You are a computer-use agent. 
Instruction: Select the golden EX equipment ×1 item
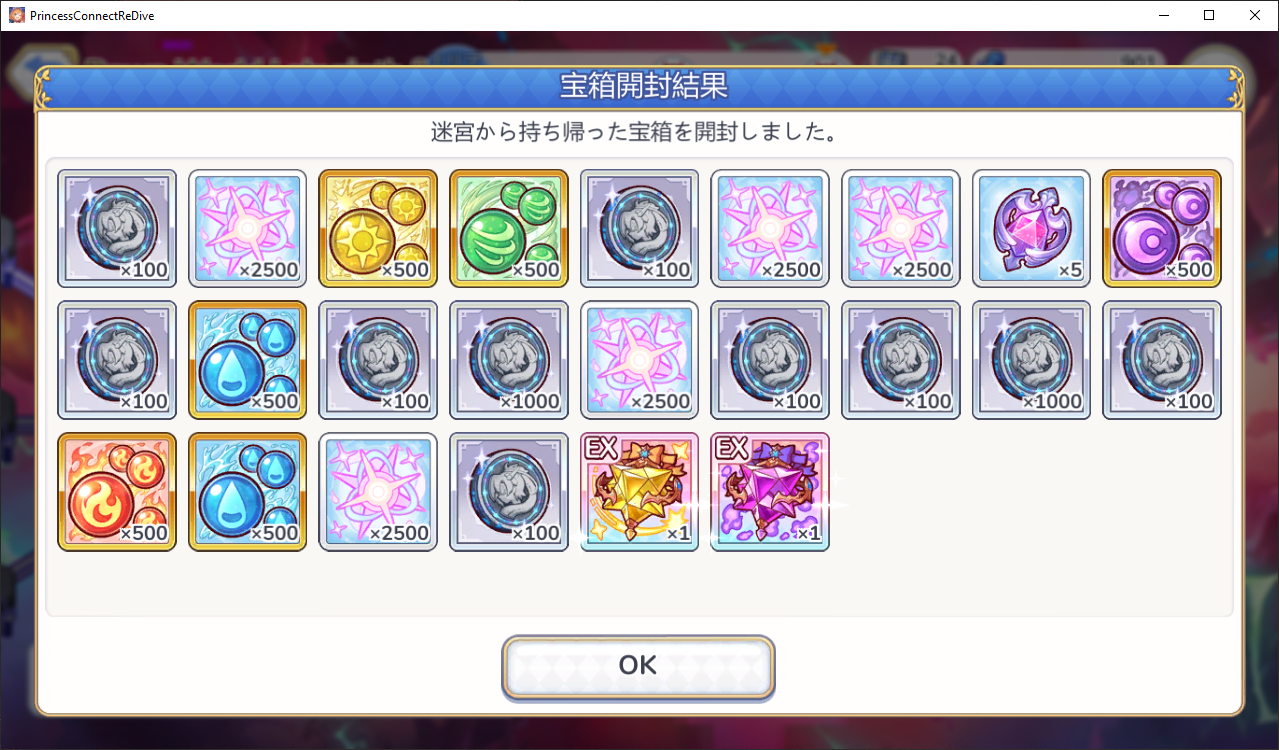[x=640, y=492]
